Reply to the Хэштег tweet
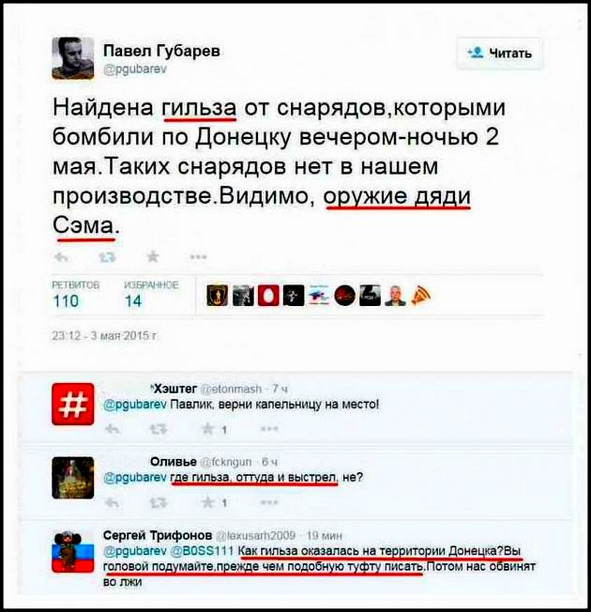 (x=113, y=429)
